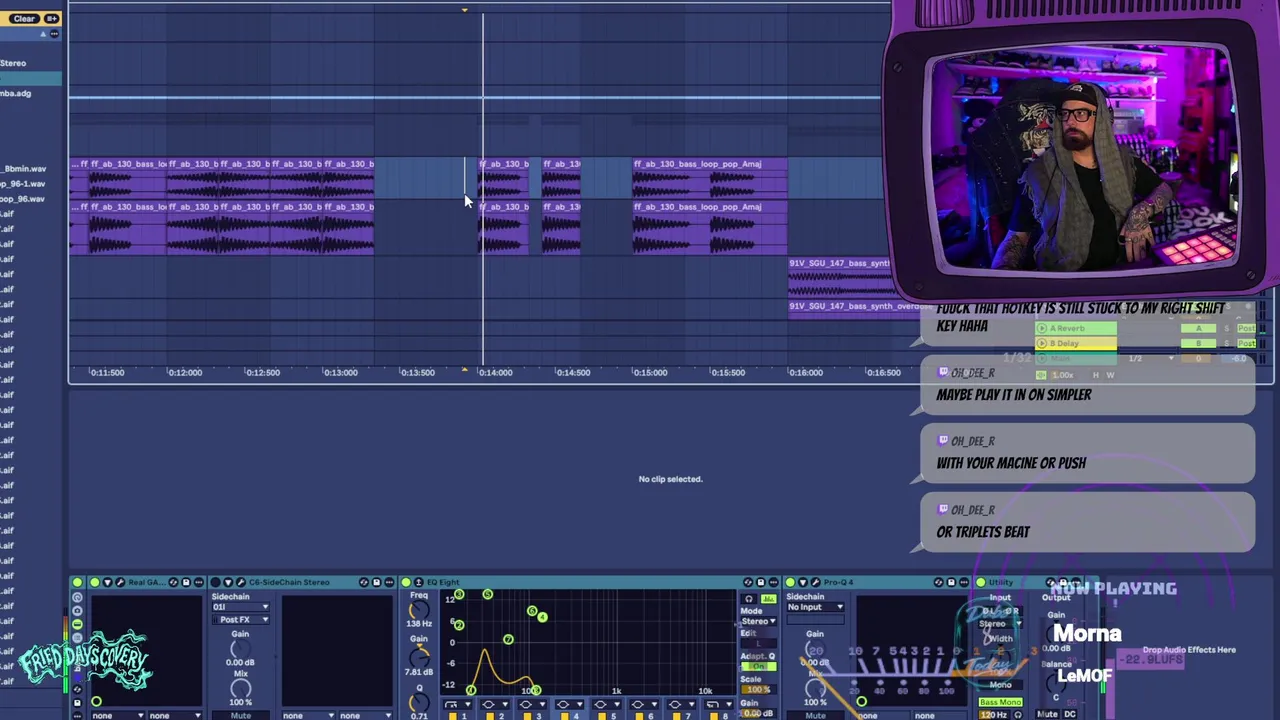Viewport: 1280px width, 720px height.
Task: Open EQ Eight band 8 filter type dropdown
Action: [x=719, y=704]
